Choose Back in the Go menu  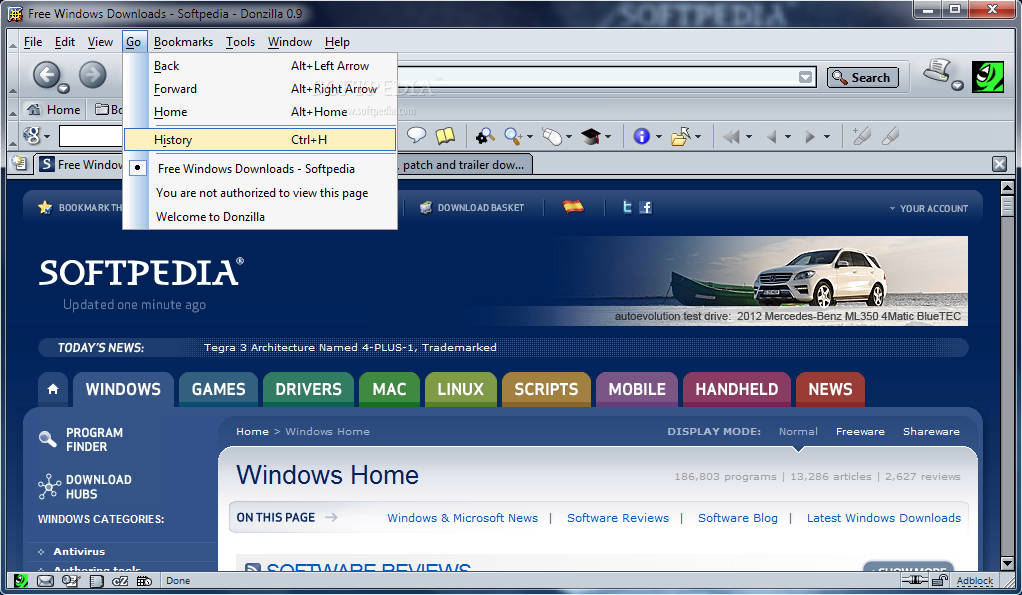259,66
